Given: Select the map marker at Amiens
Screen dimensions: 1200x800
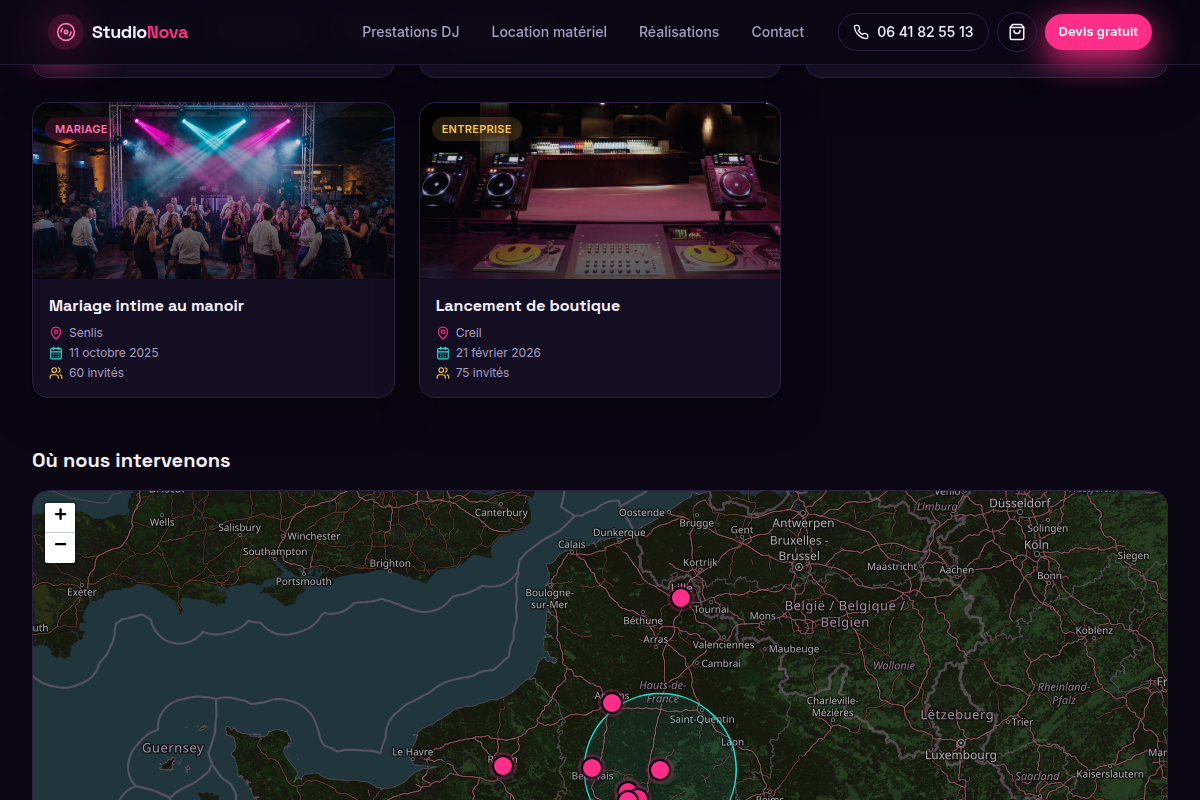Looking at the screenshot, I should pos(612,703).
